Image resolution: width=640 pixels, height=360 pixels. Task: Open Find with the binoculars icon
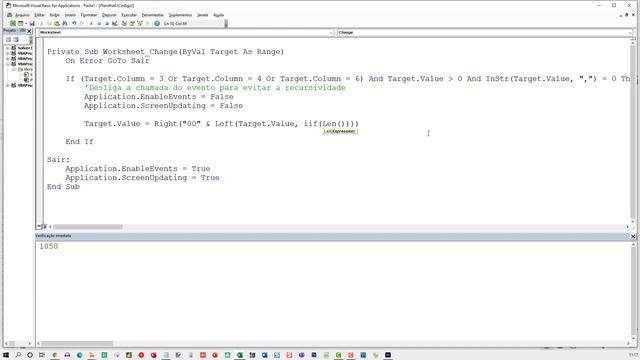pyautogui.click(x=65, y=24)
